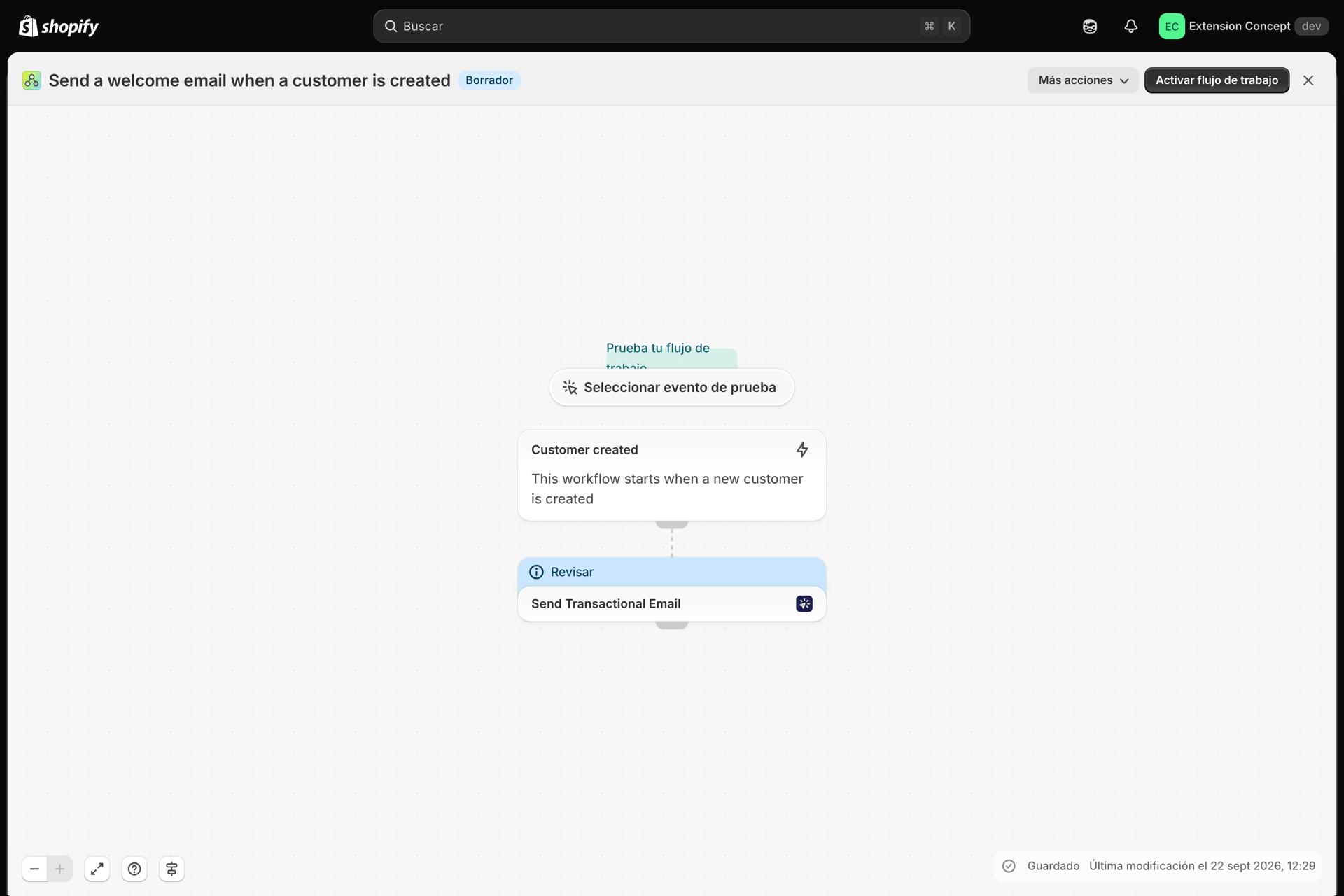The height and width of the screenshot is (896, 1344).
Task: Open the help question mark icon
Action: pyautogui.click(x=134, y=869)
